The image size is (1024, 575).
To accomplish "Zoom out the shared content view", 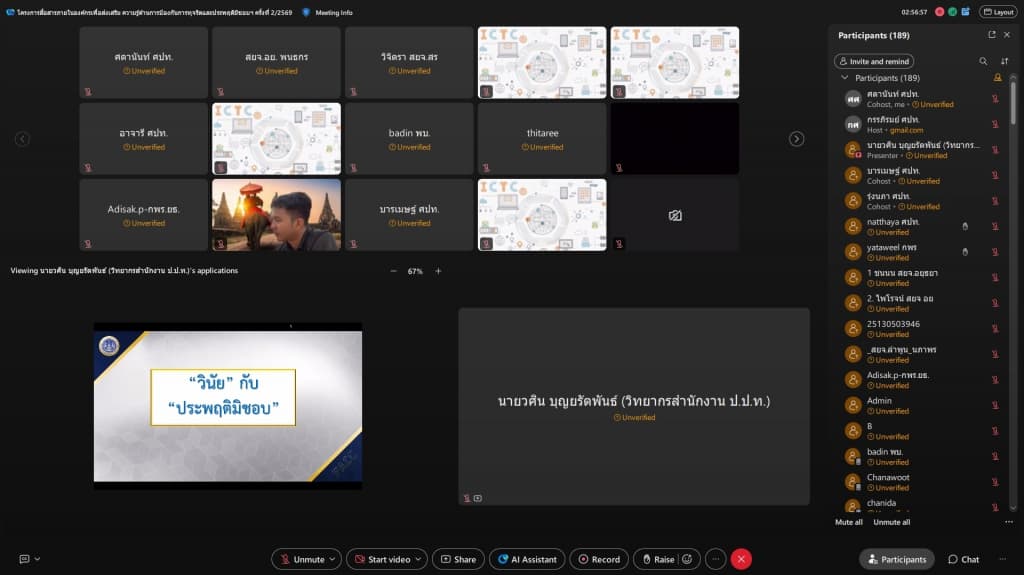I will (x=393, y=271).
